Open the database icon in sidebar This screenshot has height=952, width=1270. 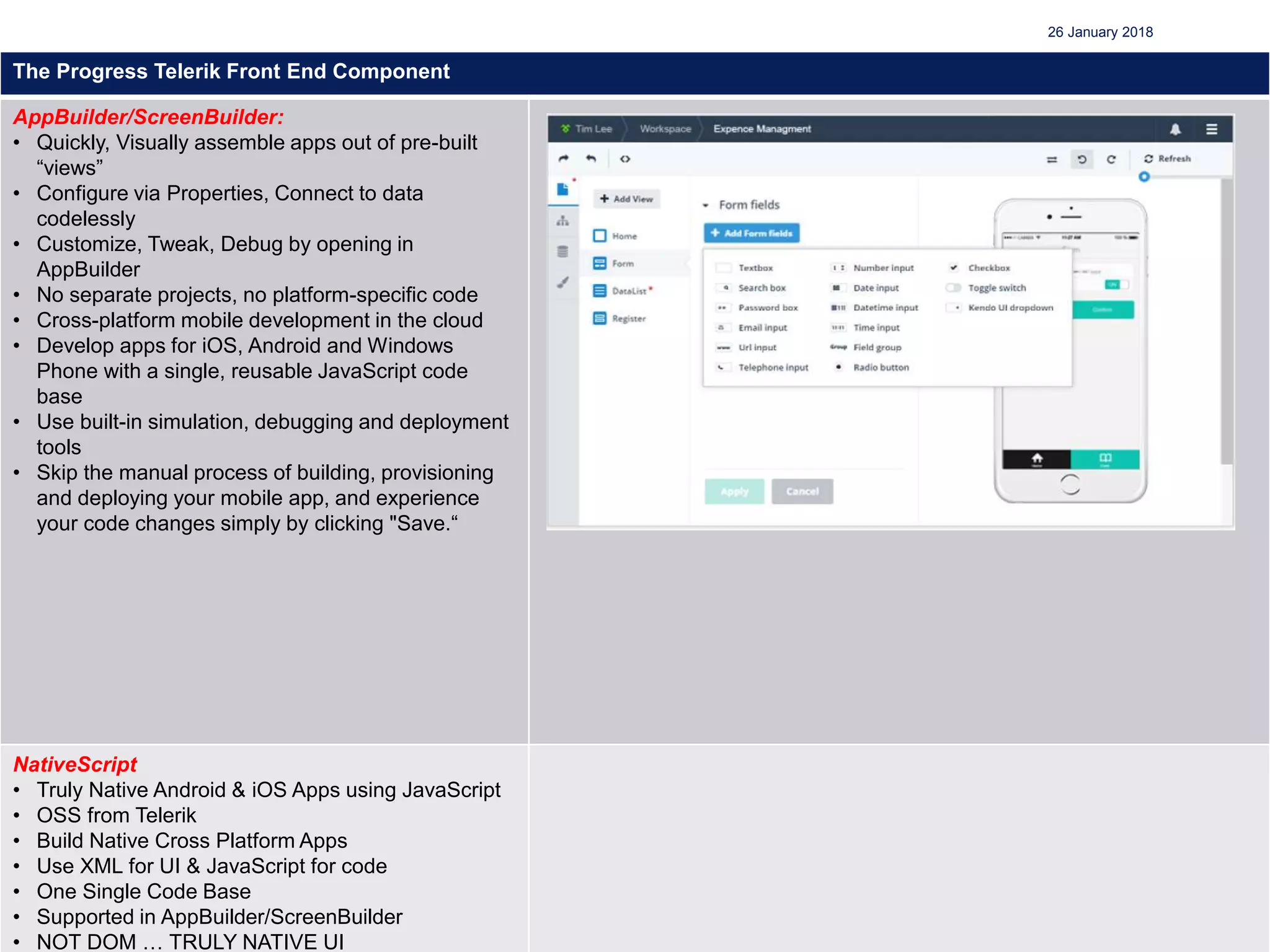562,251
